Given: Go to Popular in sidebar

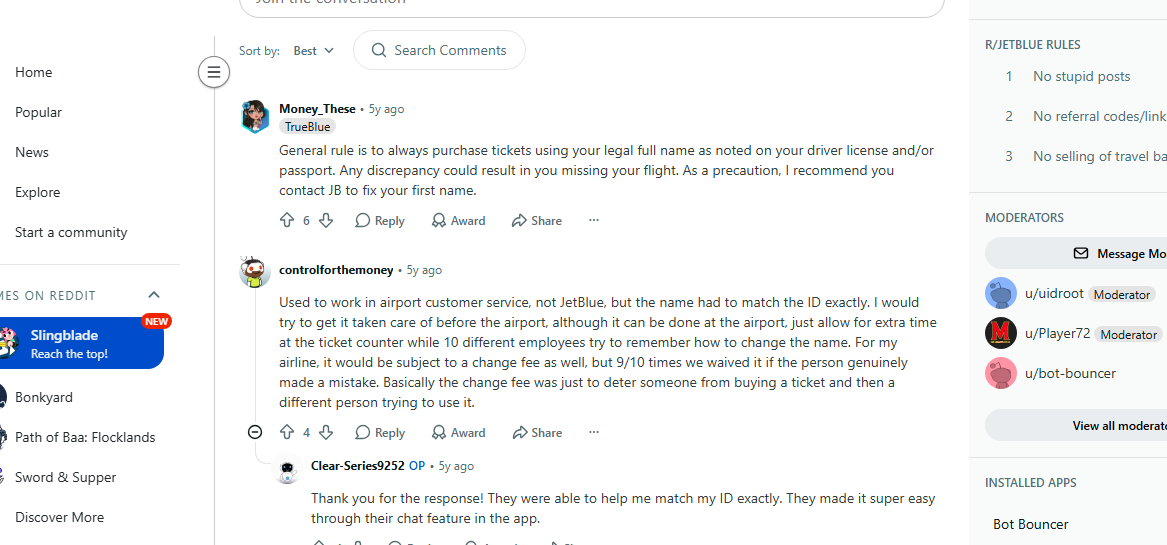Looking at the screenshot, I should 38,112.
